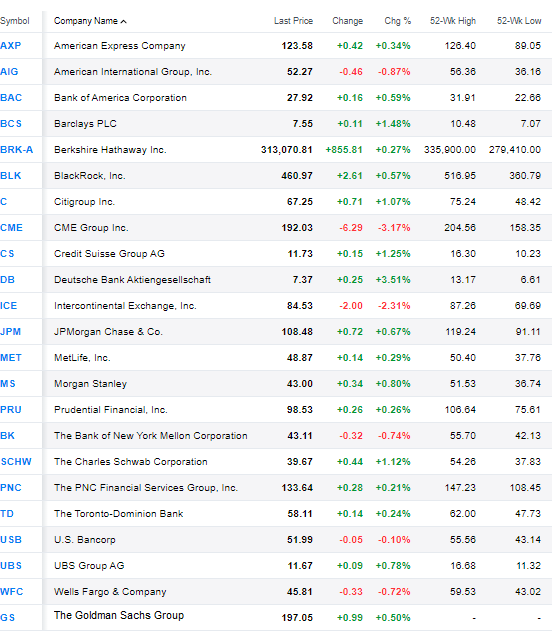Screen dimensions: 552x639
Task: Select U.S. Bancorp company name
Action: pos(85,540)
